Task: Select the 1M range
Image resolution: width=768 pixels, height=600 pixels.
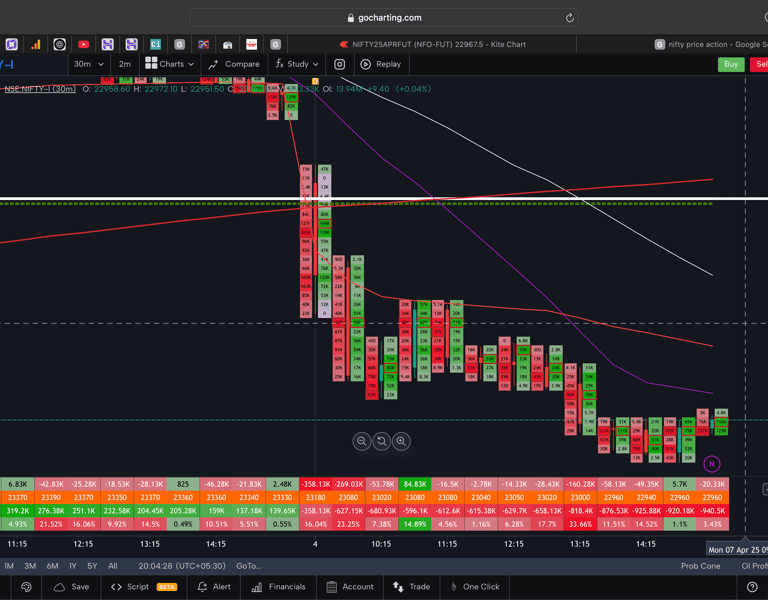Action: (9, 566)
